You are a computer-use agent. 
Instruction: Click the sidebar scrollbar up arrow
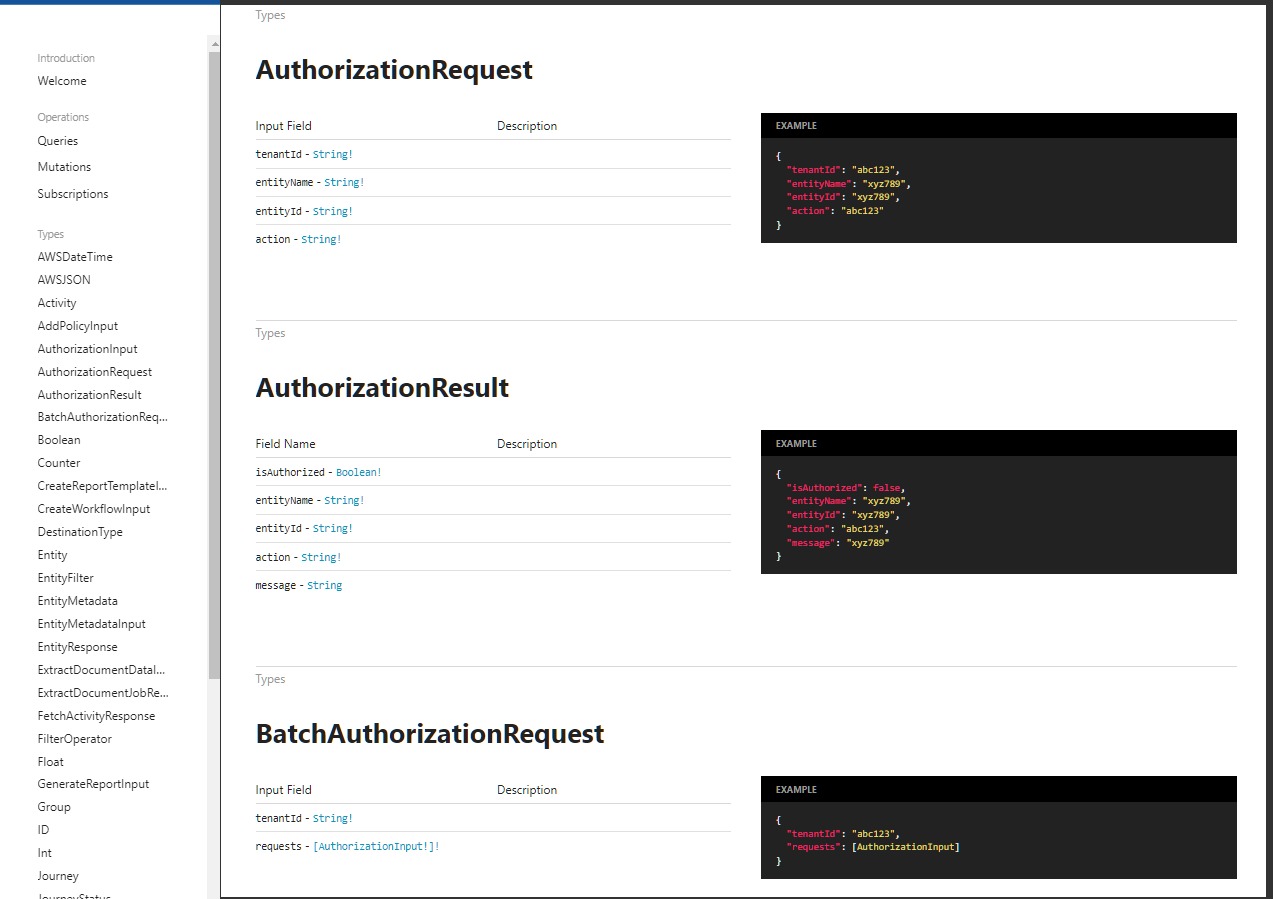[x=213, y=44]
